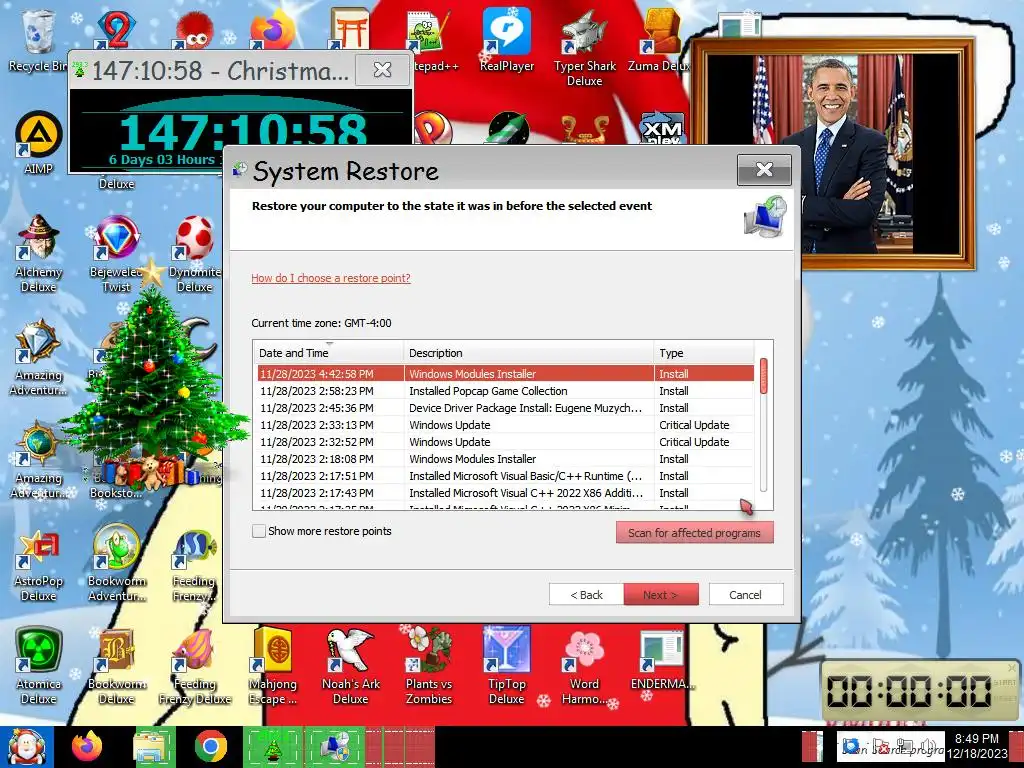Click the taskbar clock showing 8:49 PM
The width and height of the screenshot is (1024, 768).
tap(977, 746)
